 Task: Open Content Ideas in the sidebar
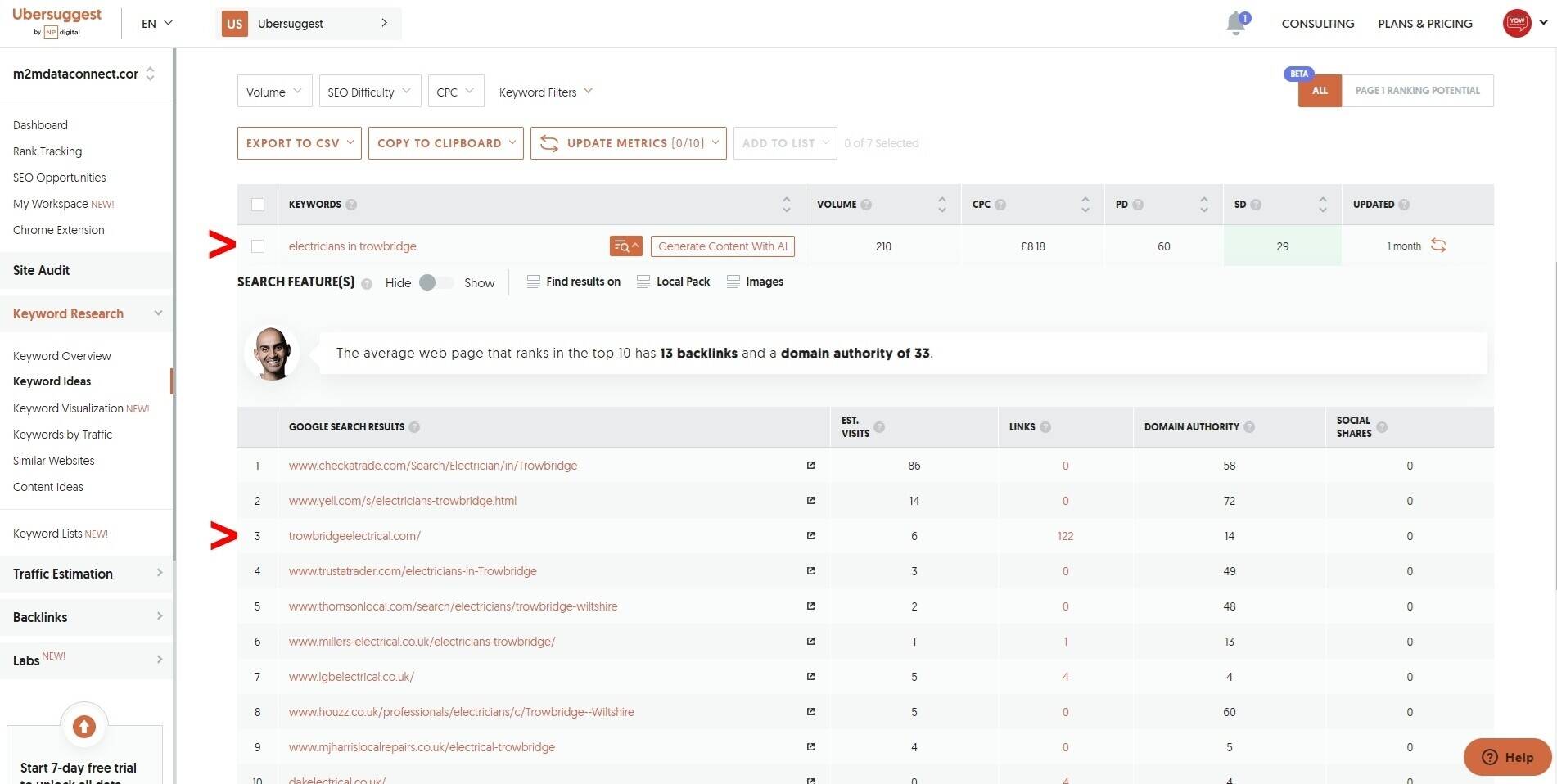[48, 487]
